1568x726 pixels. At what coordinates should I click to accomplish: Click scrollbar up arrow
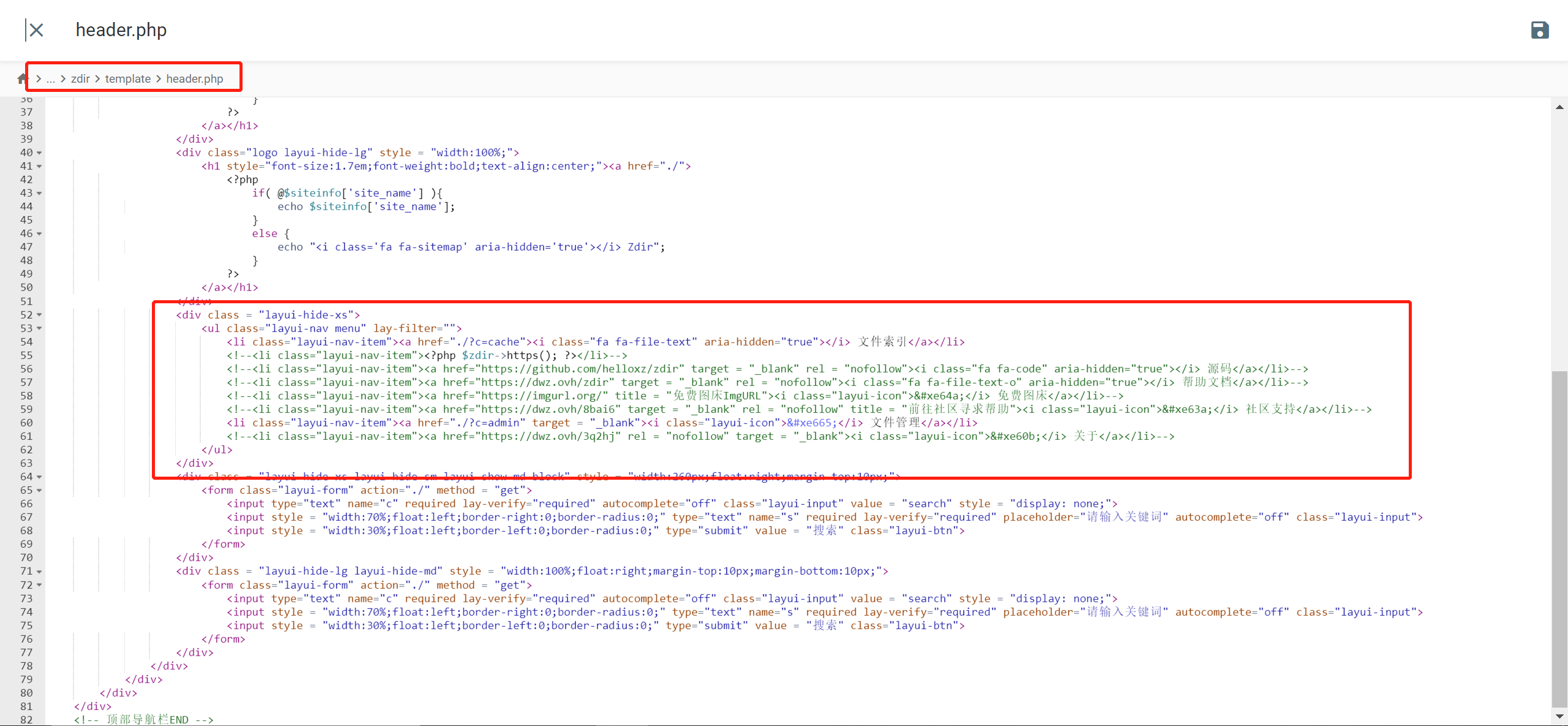(x=1559, y=107)
